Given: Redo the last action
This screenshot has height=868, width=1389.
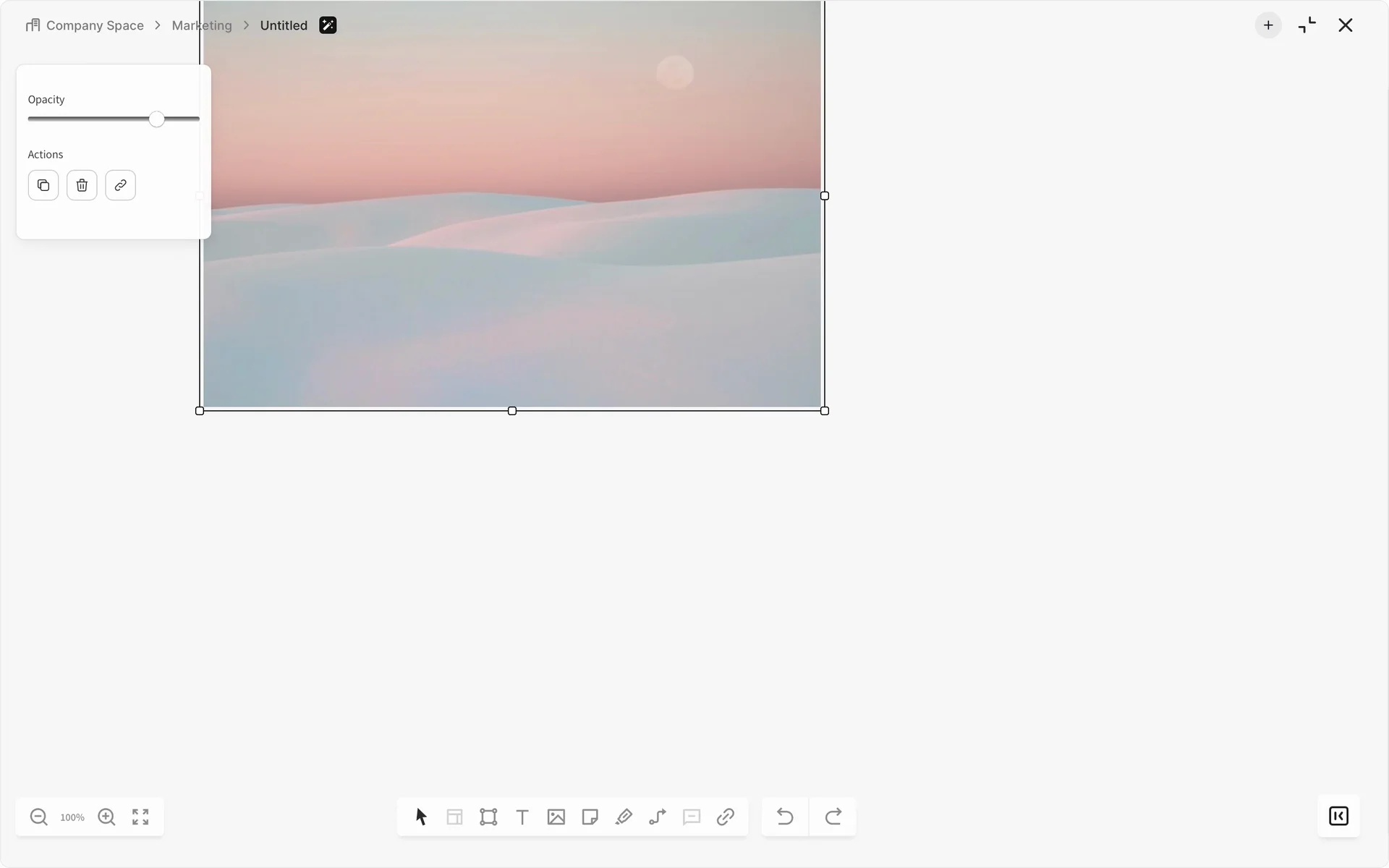Looking at the screenshot, I should [833, 817].
